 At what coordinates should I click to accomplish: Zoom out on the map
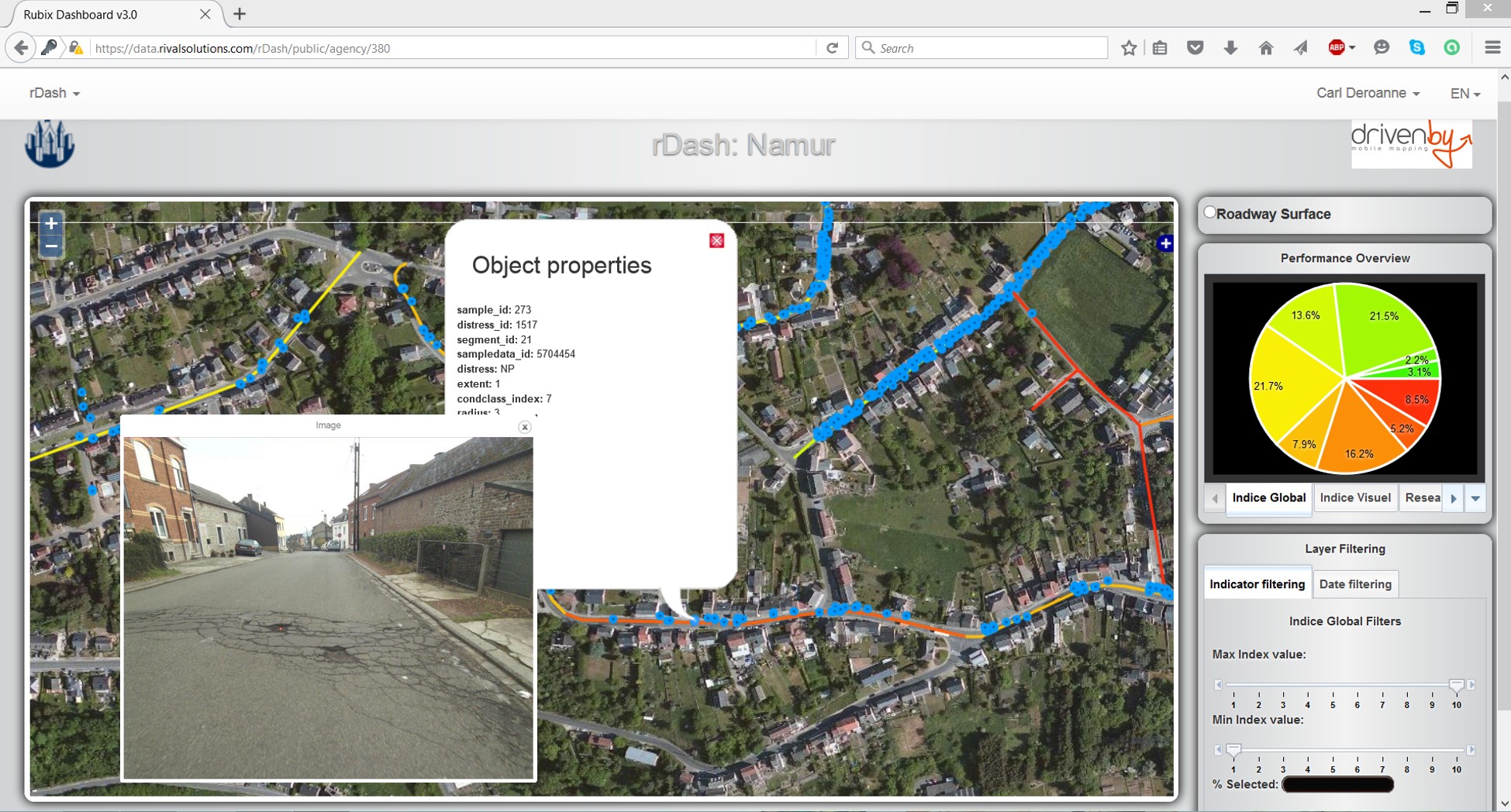[51, 246]
